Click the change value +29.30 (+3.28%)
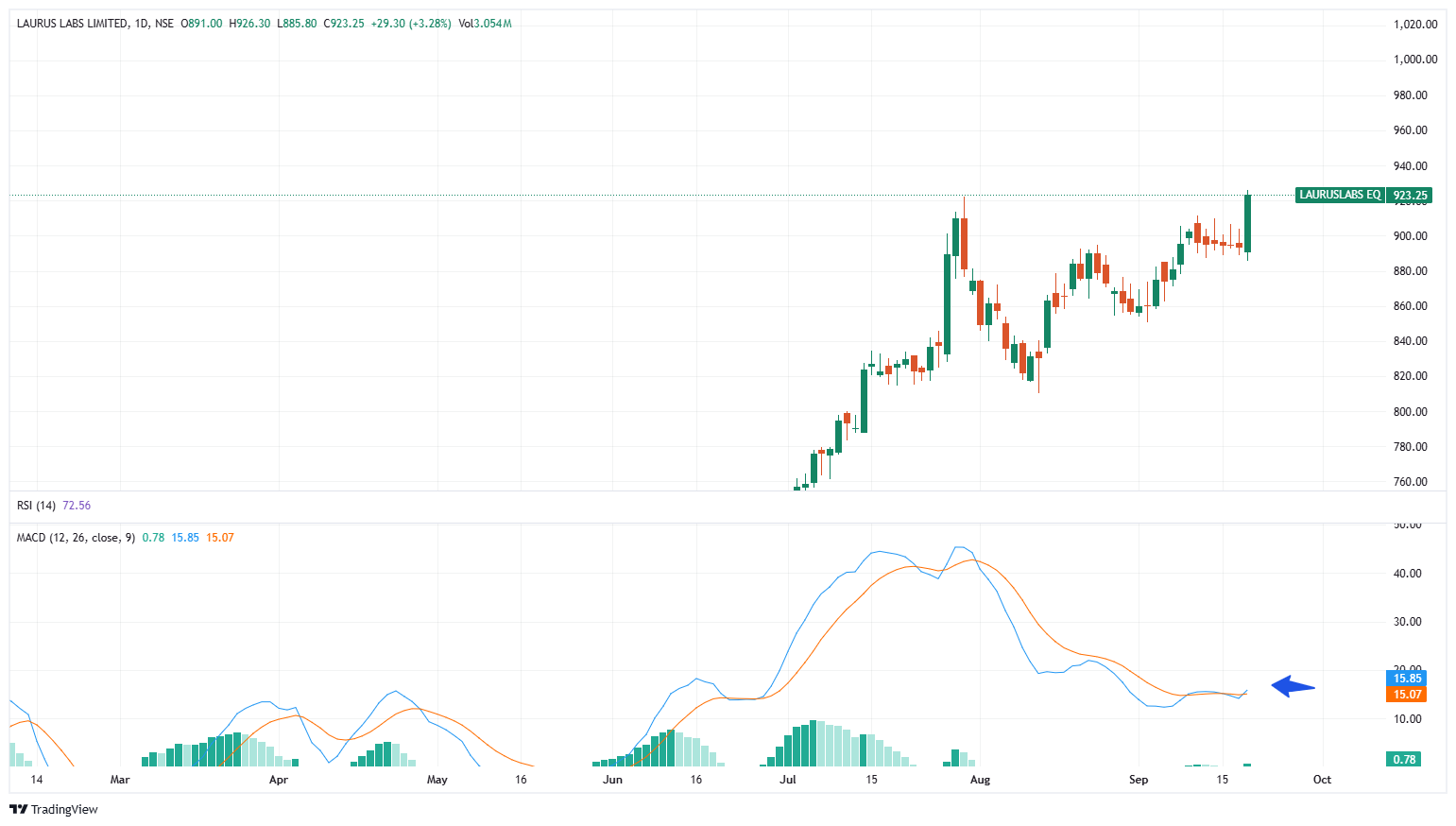 pyautogui.click(x=410, y=24)
